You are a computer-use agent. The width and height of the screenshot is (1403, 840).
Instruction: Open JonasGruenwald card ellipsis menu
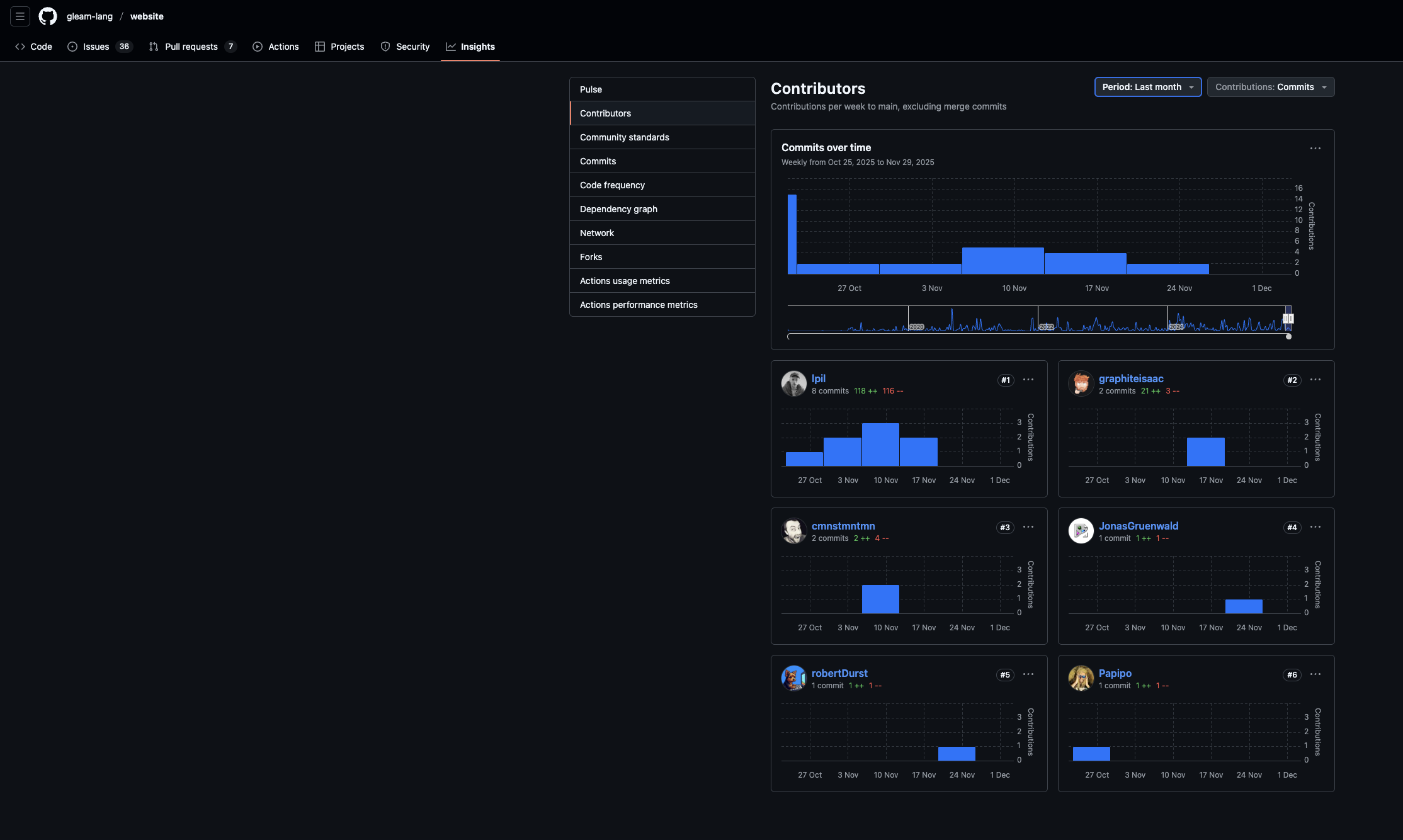click(x=1315, y=527)
